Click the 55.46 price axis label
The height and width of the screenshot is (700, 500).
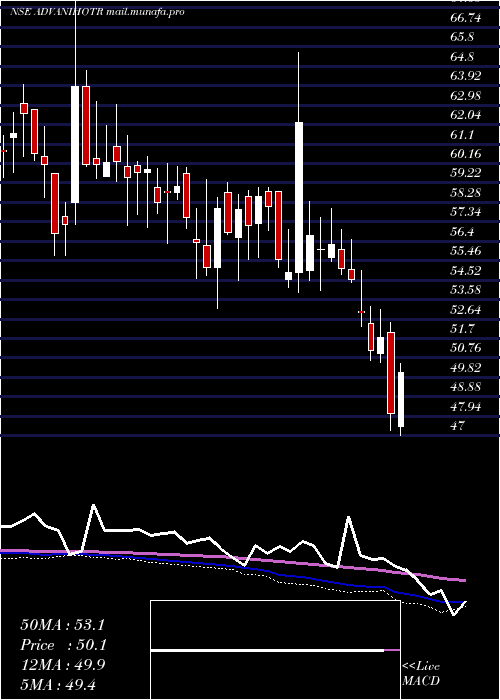click(x=466, y=250)
